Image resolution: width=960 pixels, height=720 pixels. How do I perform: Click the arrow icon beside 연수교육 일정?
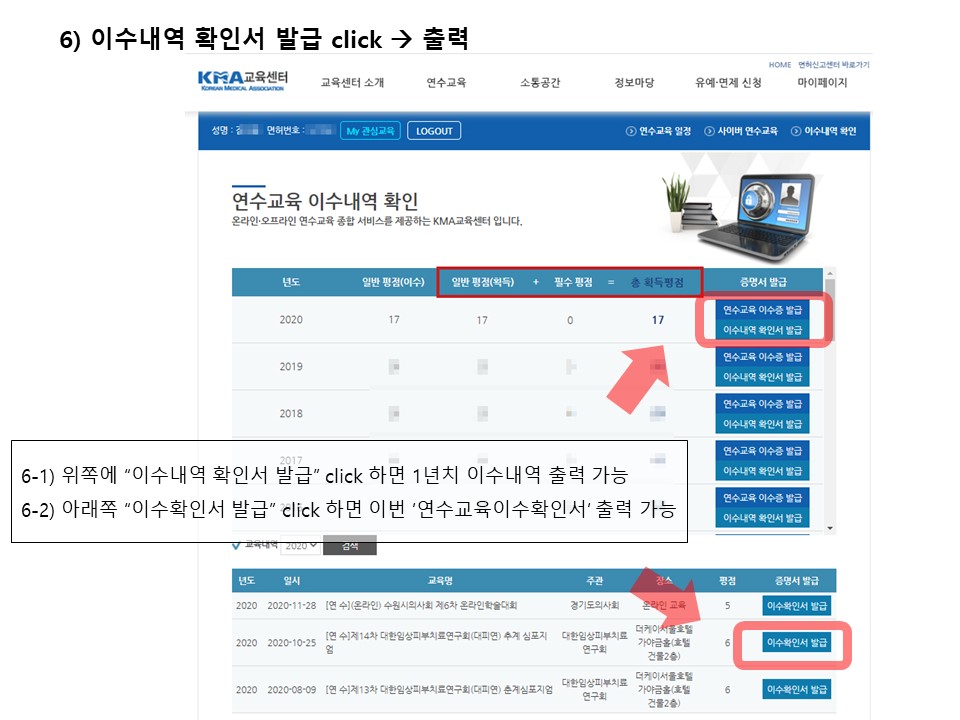pos(631,131)
